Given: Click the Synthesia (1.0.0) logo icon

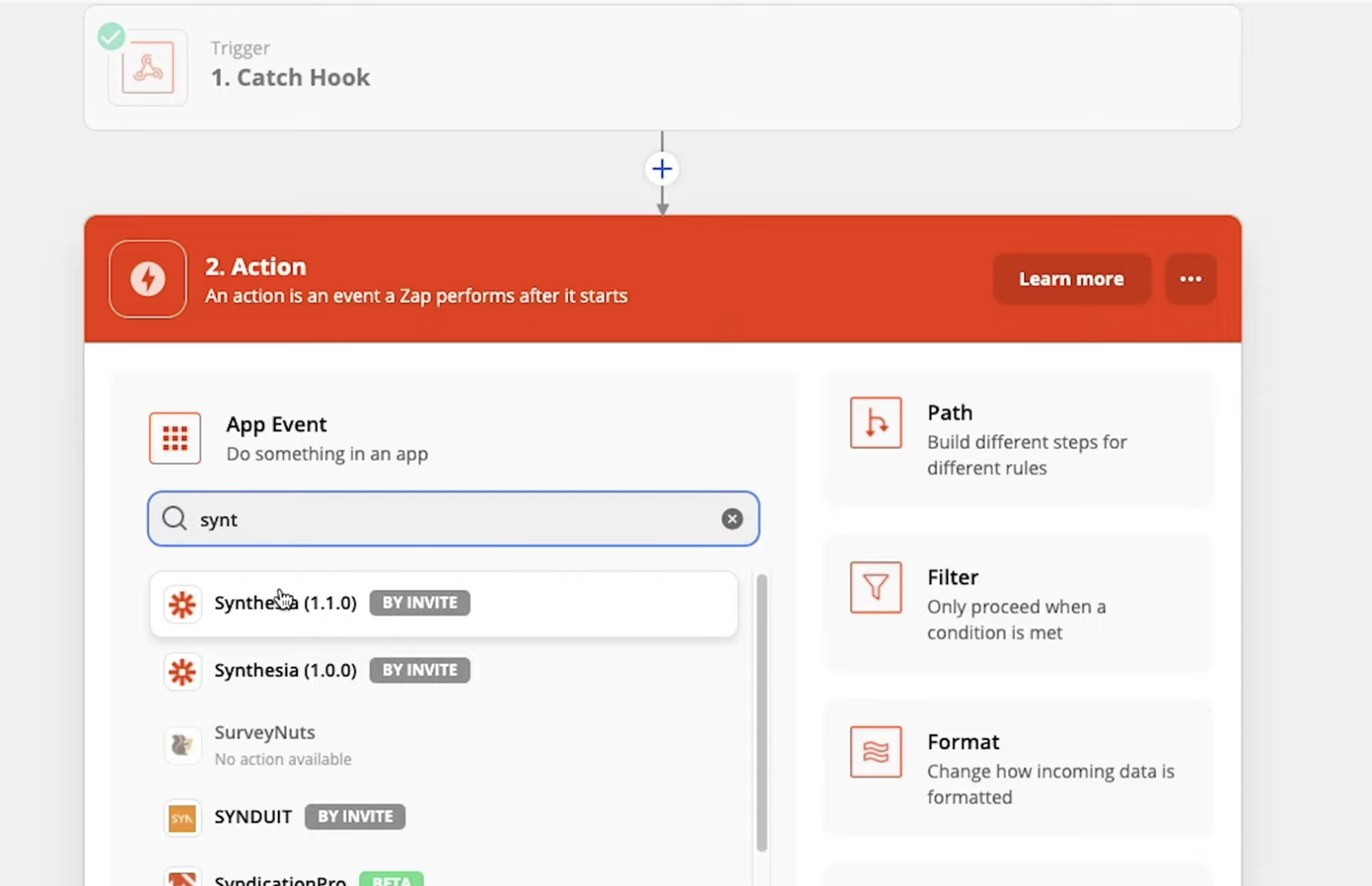Looking at the screenshot, I should [x=182, y=671].
